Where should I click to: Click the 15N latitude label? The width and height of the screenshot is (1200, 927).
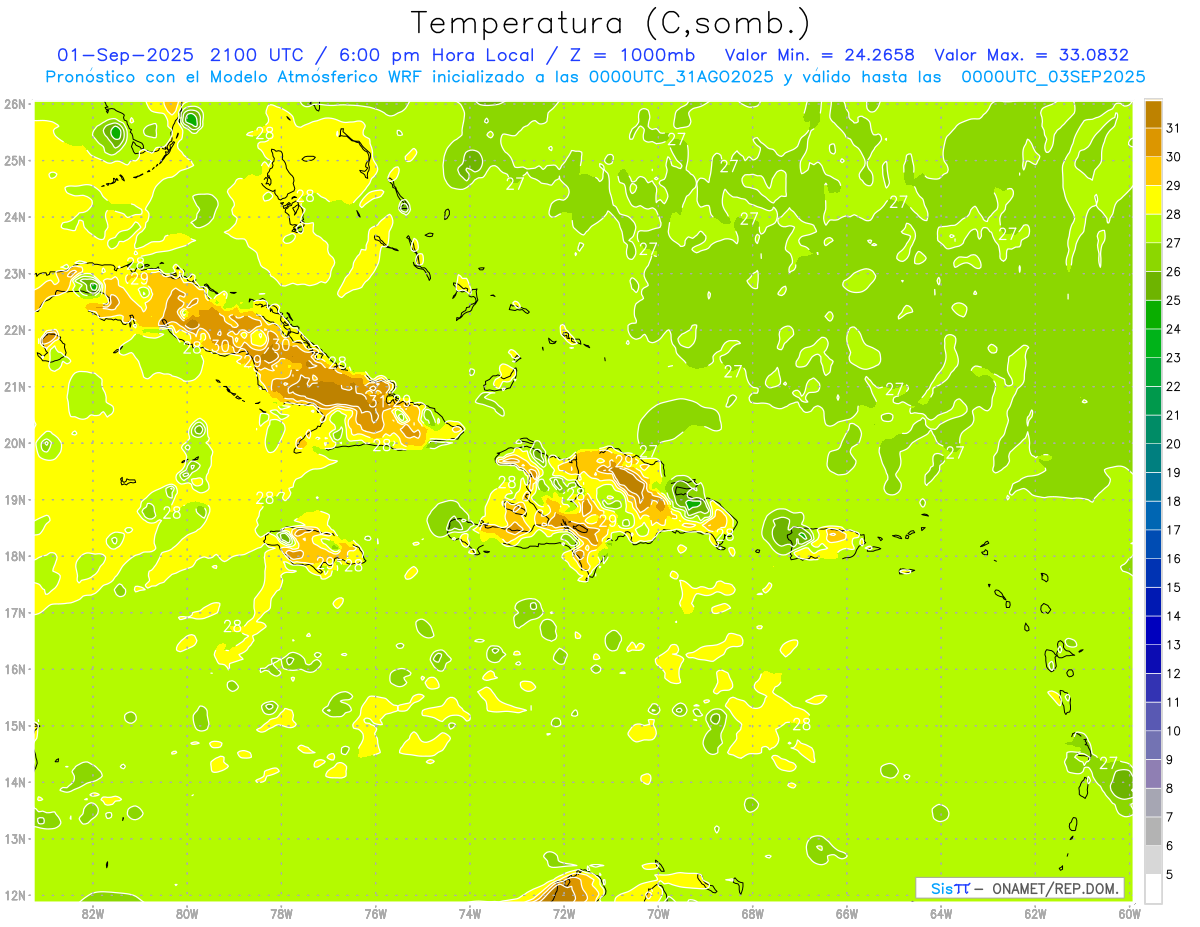tap(14, 725)
